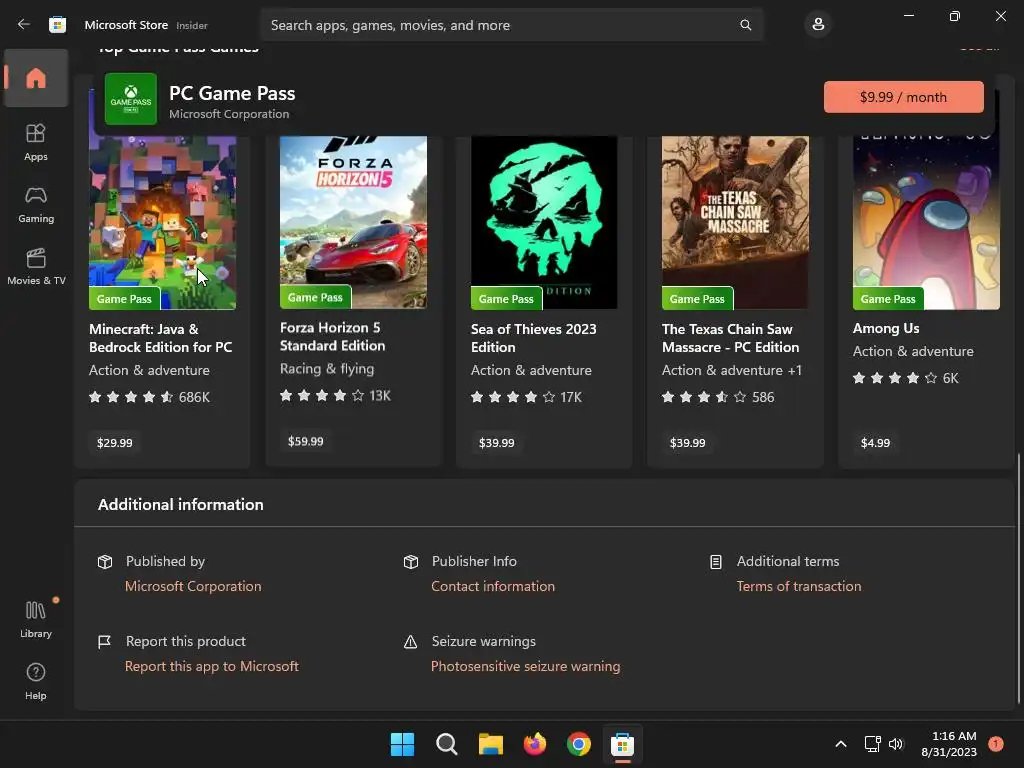Click the Additional terms document icon
The image size is (1024, 768).
coord(716,562)
